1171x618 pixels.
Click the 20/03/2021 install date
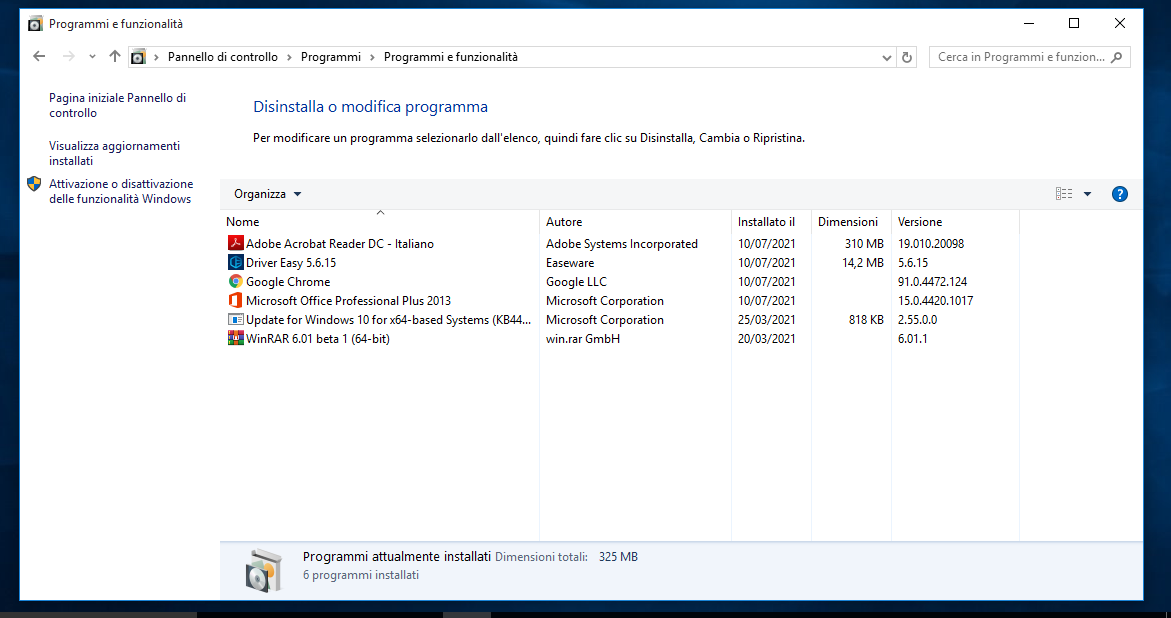click(x=767, y=338)
